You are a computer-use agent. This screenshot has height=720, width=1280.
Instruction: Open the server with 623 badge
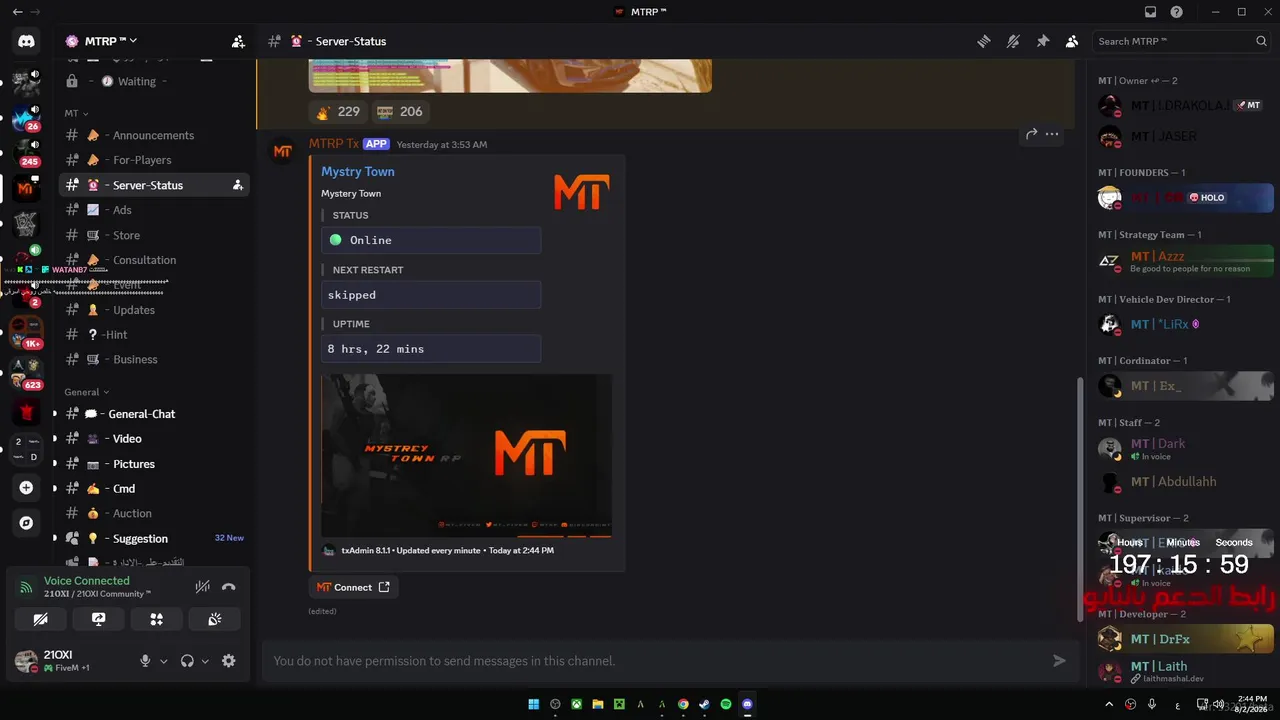(26, 374)
